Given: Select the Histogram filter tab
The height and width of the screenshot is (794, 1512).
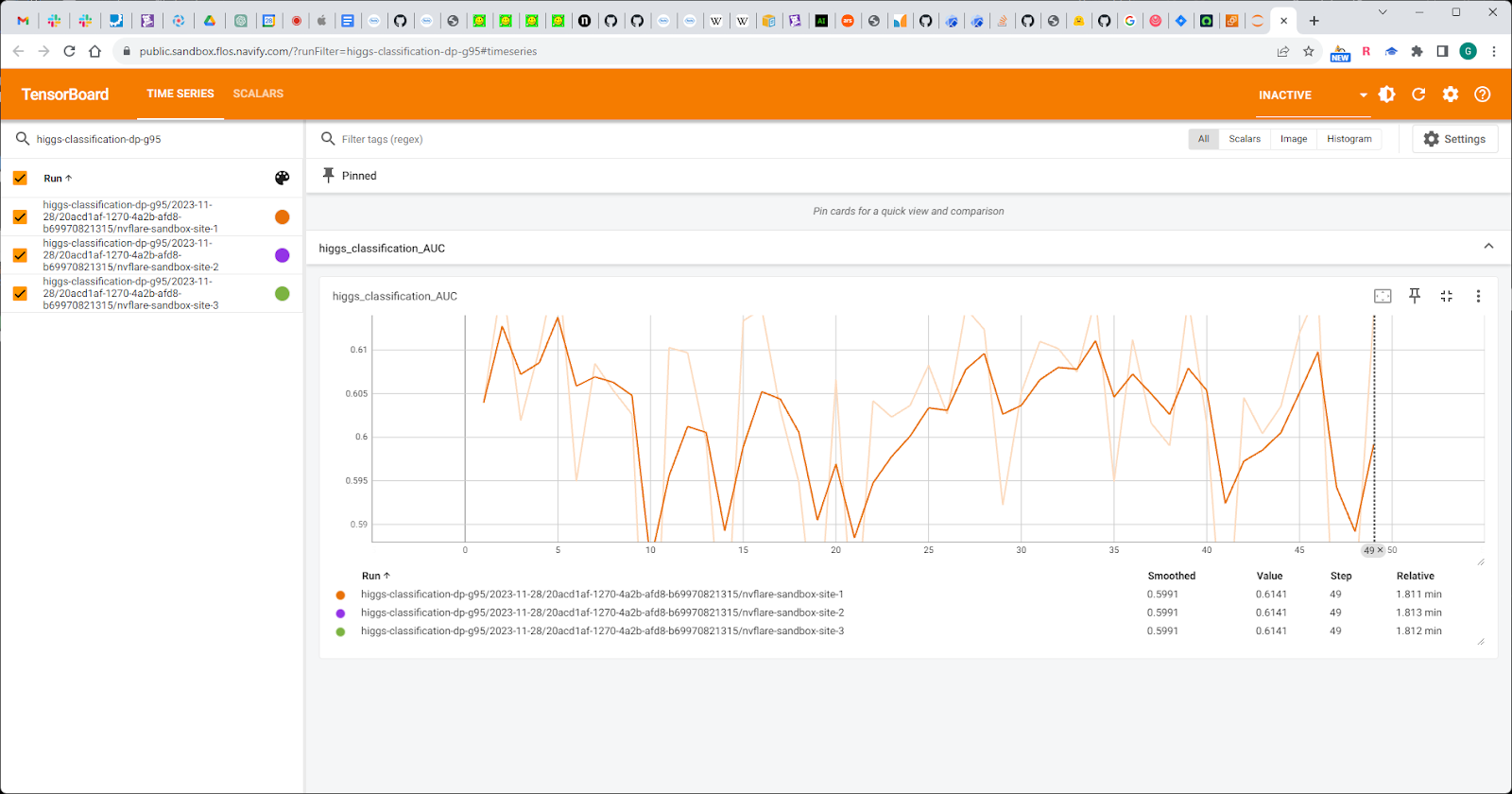Looking at the screenshot, I should click(x=1349, y=139).
